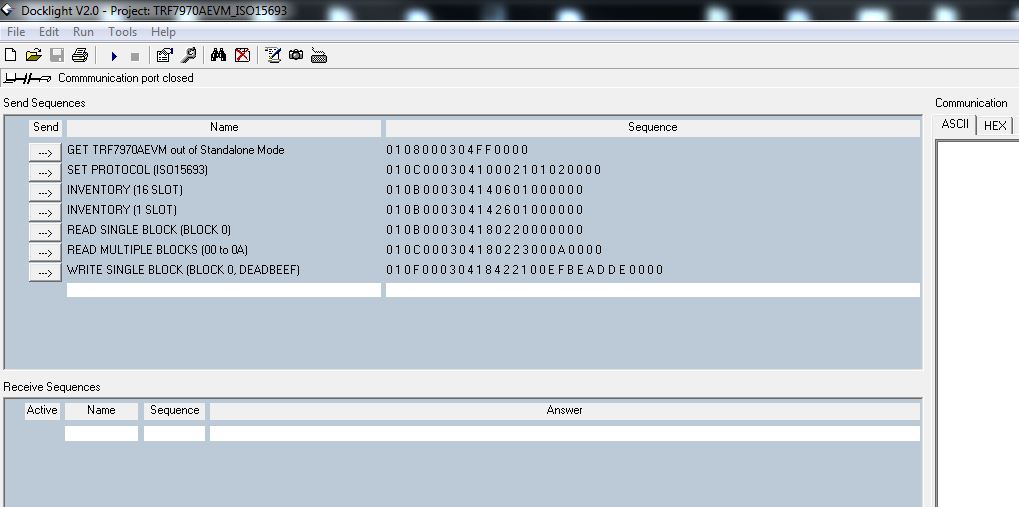Select the INVENTORY (16 SLOT) name
The width and height of the screenshot is (1019, 507).
click(125, 190)
